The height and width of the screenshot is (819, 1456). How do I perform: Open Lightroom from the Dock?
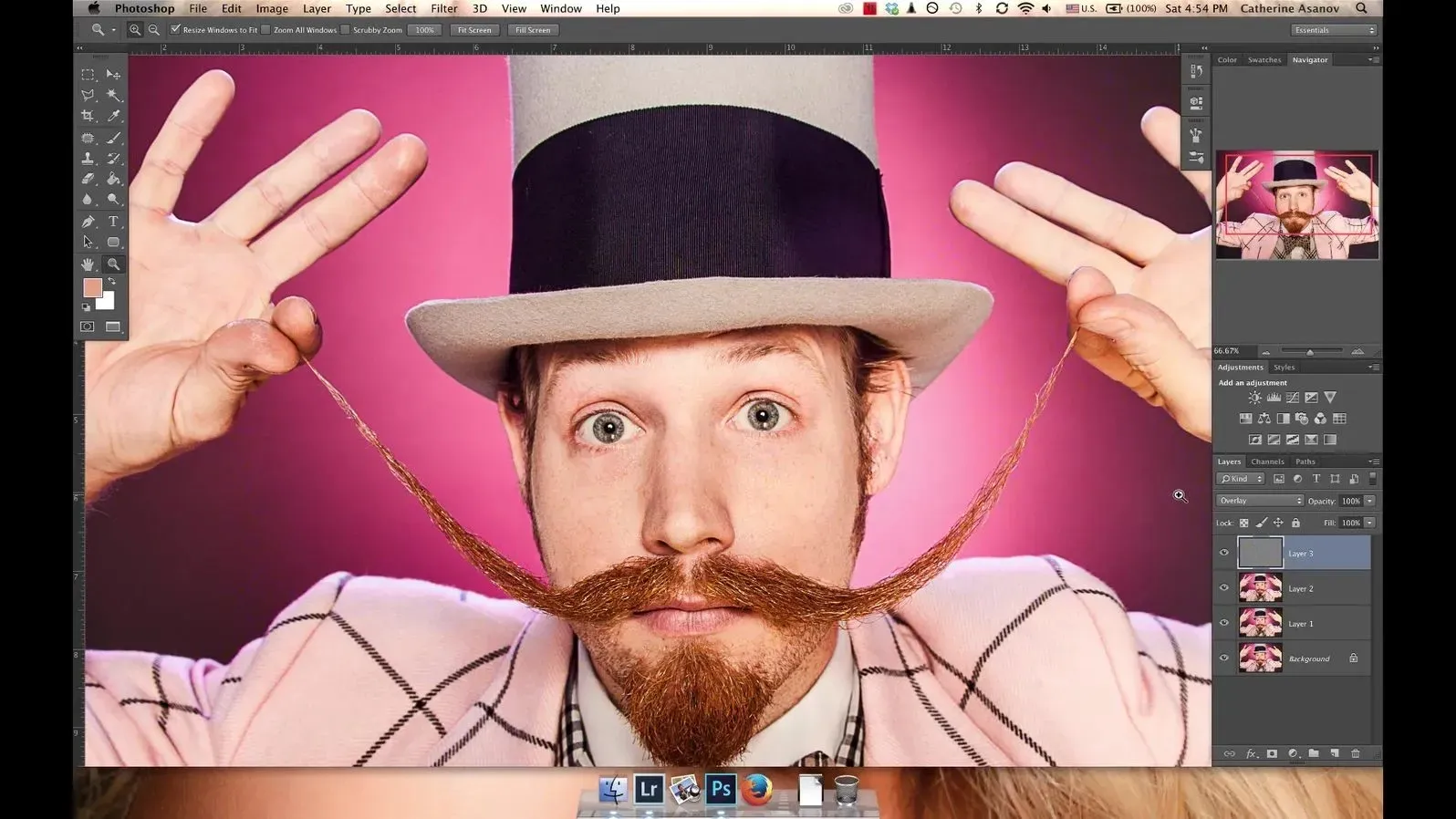tap(649, 789)
